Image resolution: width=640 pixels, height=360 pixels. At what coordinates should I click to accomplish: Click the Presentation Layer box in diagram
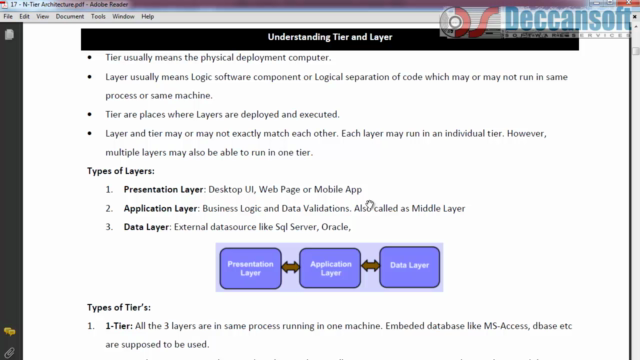pos(251,268)
